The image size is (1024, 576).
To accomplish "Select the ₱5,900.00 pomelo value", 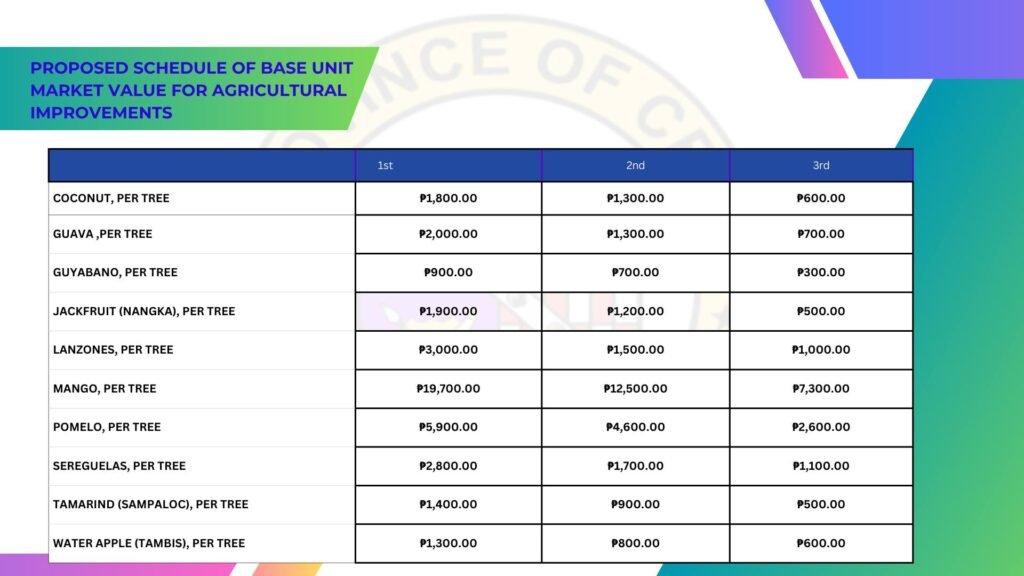I will [x=448, y=427].
